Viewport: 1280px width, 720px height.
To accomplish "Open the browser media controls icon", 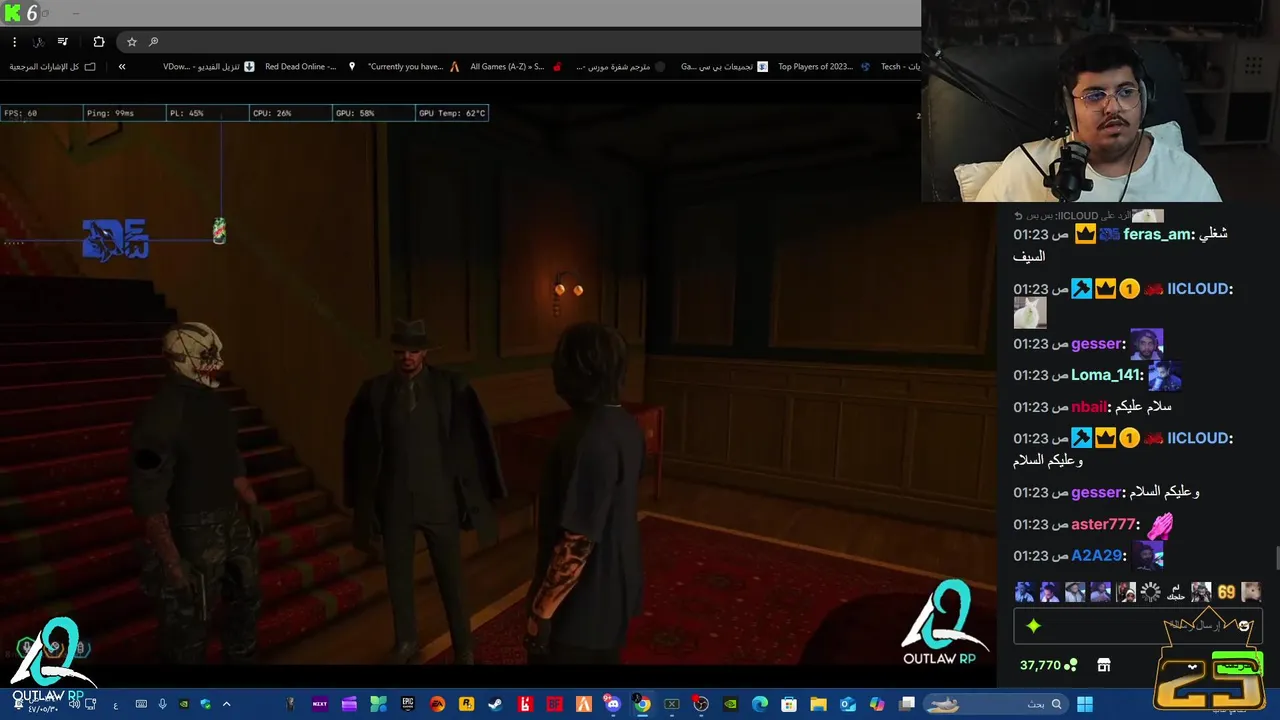I will click(63, 42).
